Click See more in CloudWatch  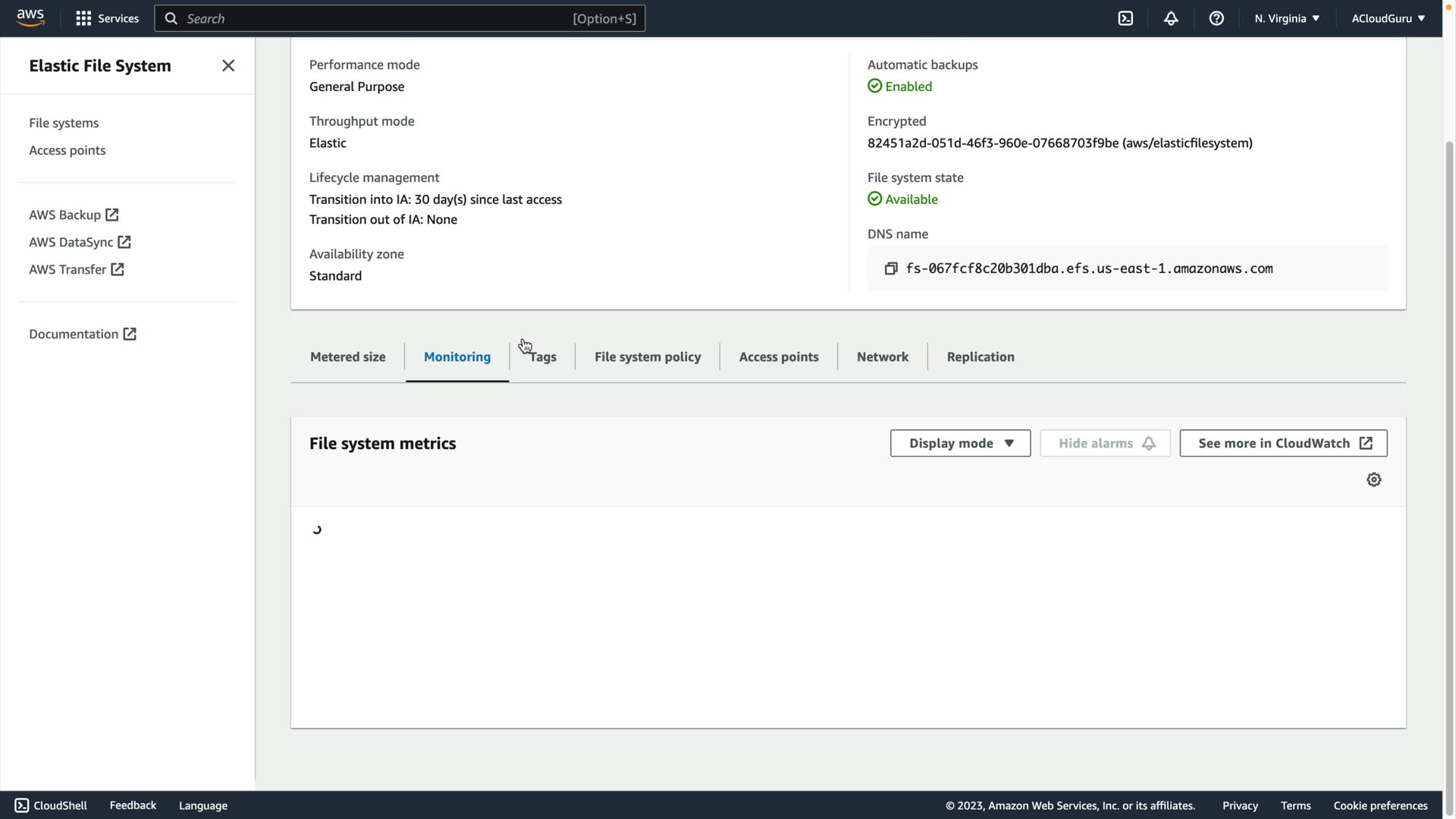(x=1283, y=443)
